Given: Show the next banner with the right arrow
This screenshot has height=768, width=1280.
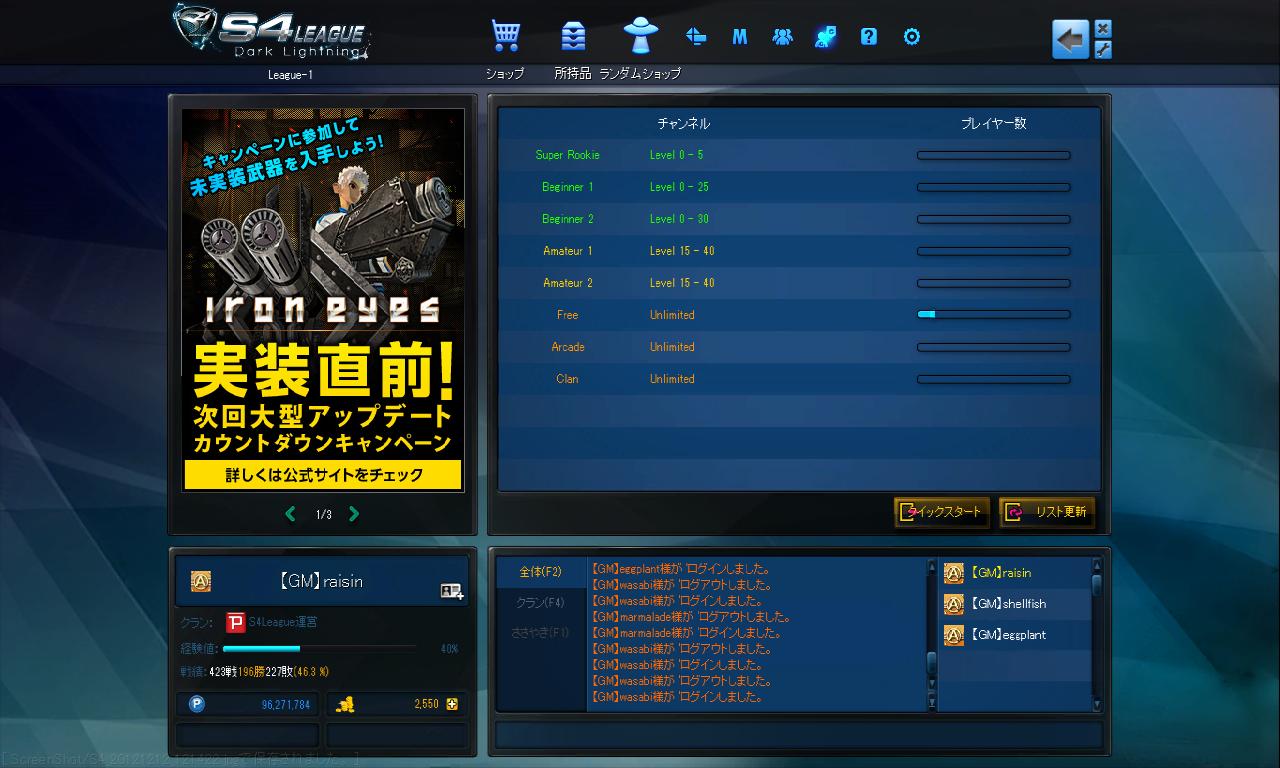Looking at the screenshot, I should pyautogui.click(x=354, y=514).
